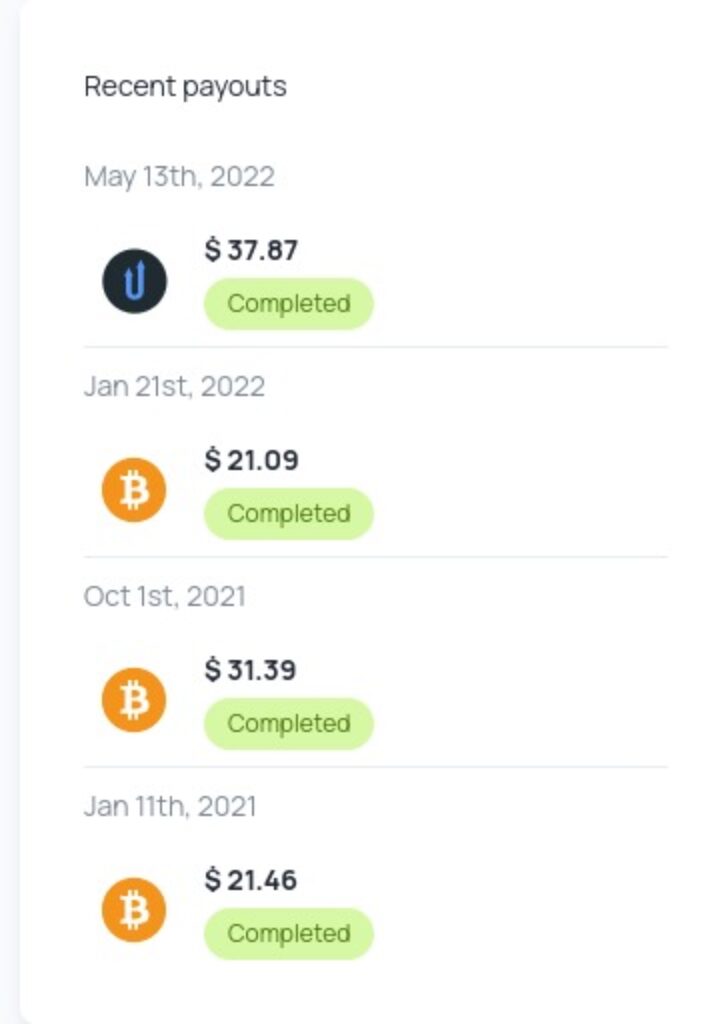Click the divider line above Oct 1st, 2021
Screen dimensions: 702x1024
tap(375, 557)
